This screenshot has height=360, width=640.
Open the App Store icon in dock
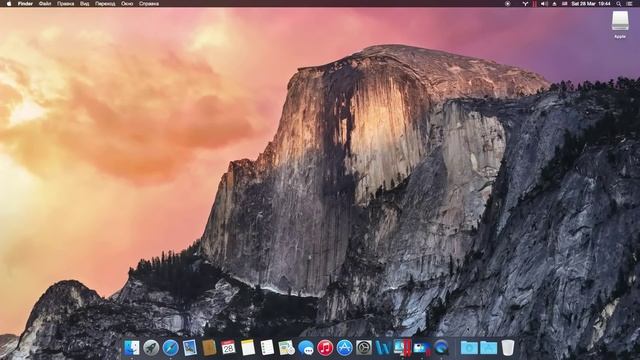pos(344,348)
